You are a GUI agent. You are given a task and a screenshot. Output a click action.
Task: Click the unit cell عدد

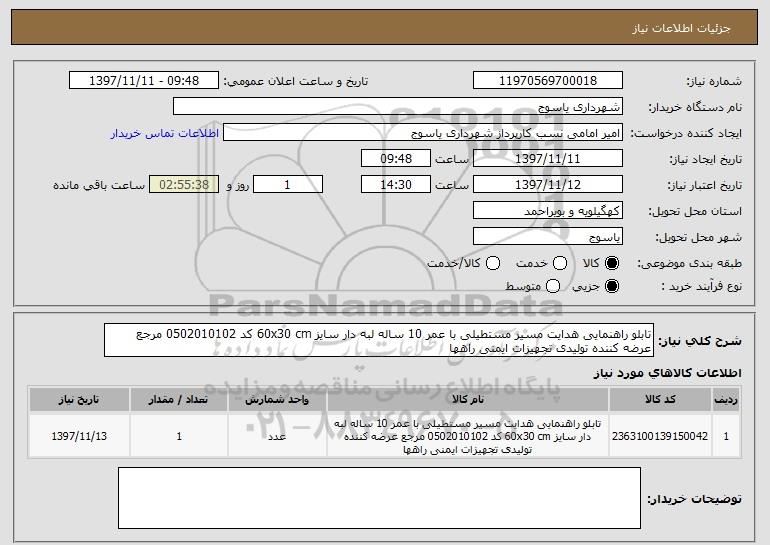[277, 436]
